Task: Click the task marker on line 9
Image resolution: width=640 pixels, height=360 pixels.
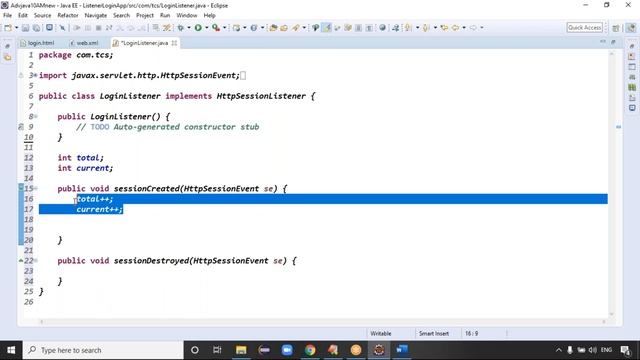Action: click(21, 127)
